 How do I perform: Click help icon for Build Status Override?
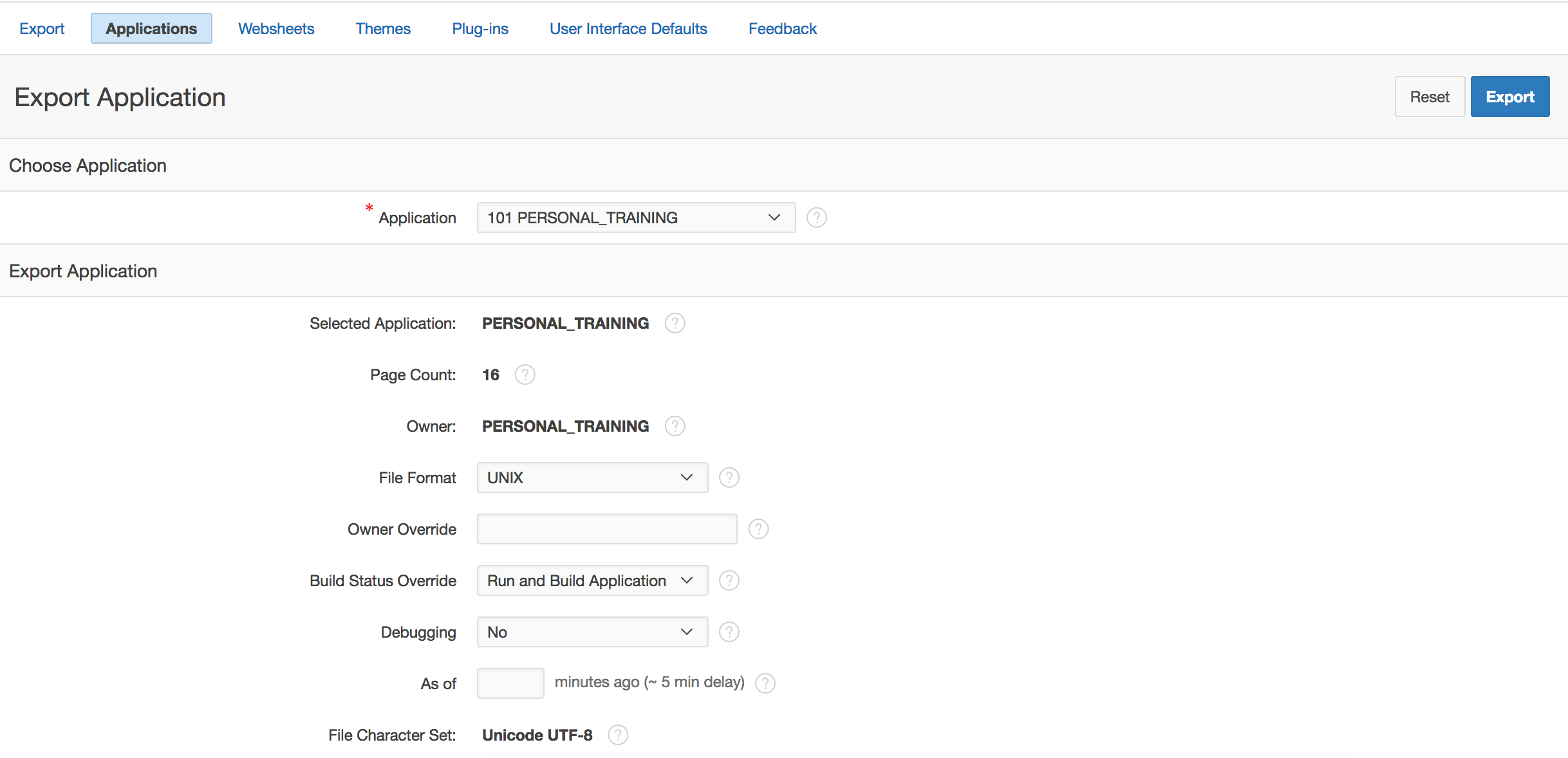pyautogui.click(x=729, y=580)
